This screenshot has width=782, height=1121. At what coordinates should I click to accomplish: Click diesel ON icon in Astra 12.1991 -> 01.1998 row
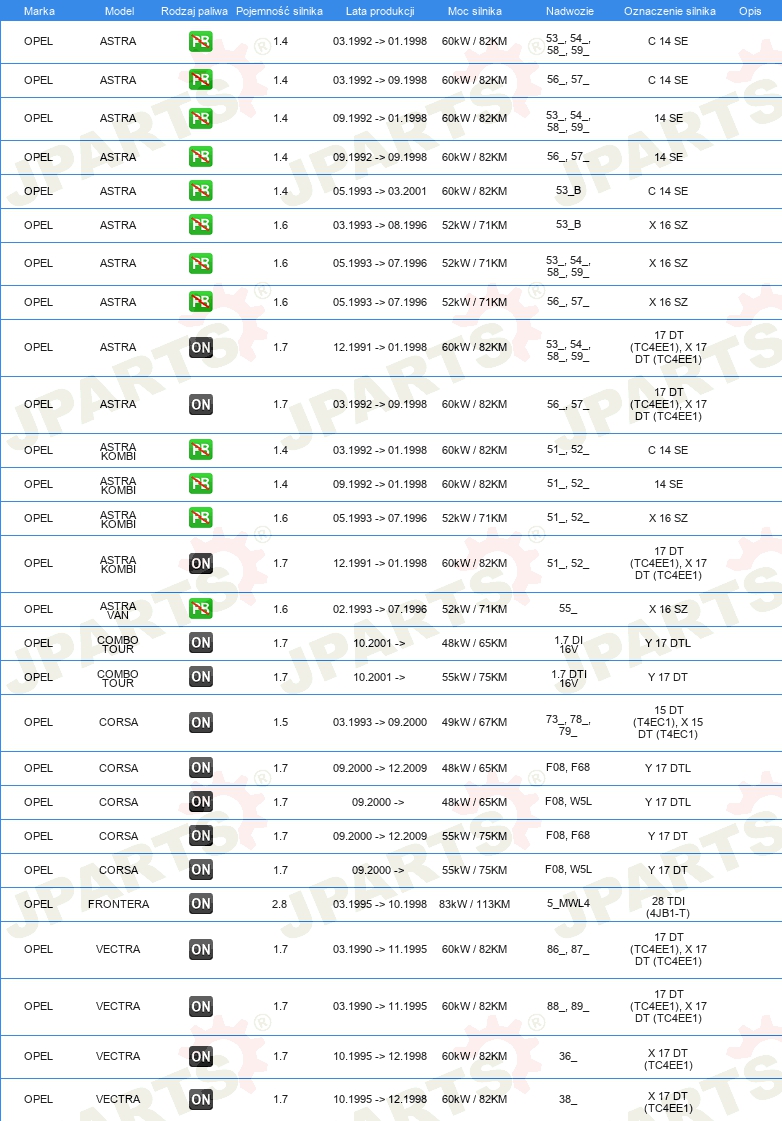pyautogui.click(x=201, y=347)
